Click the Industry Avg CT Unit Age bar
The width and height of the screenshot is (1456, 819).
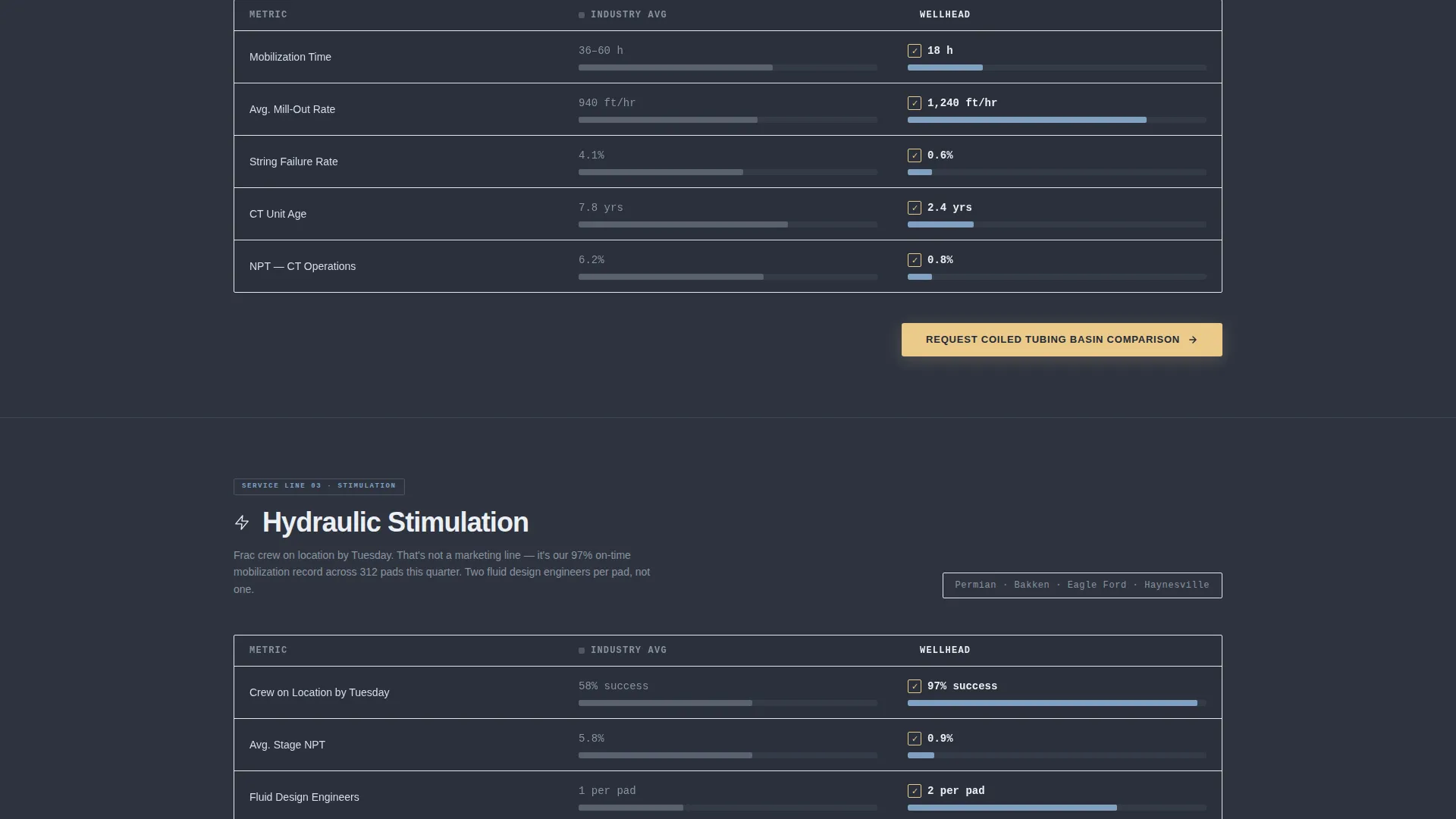tap(728, 224)
